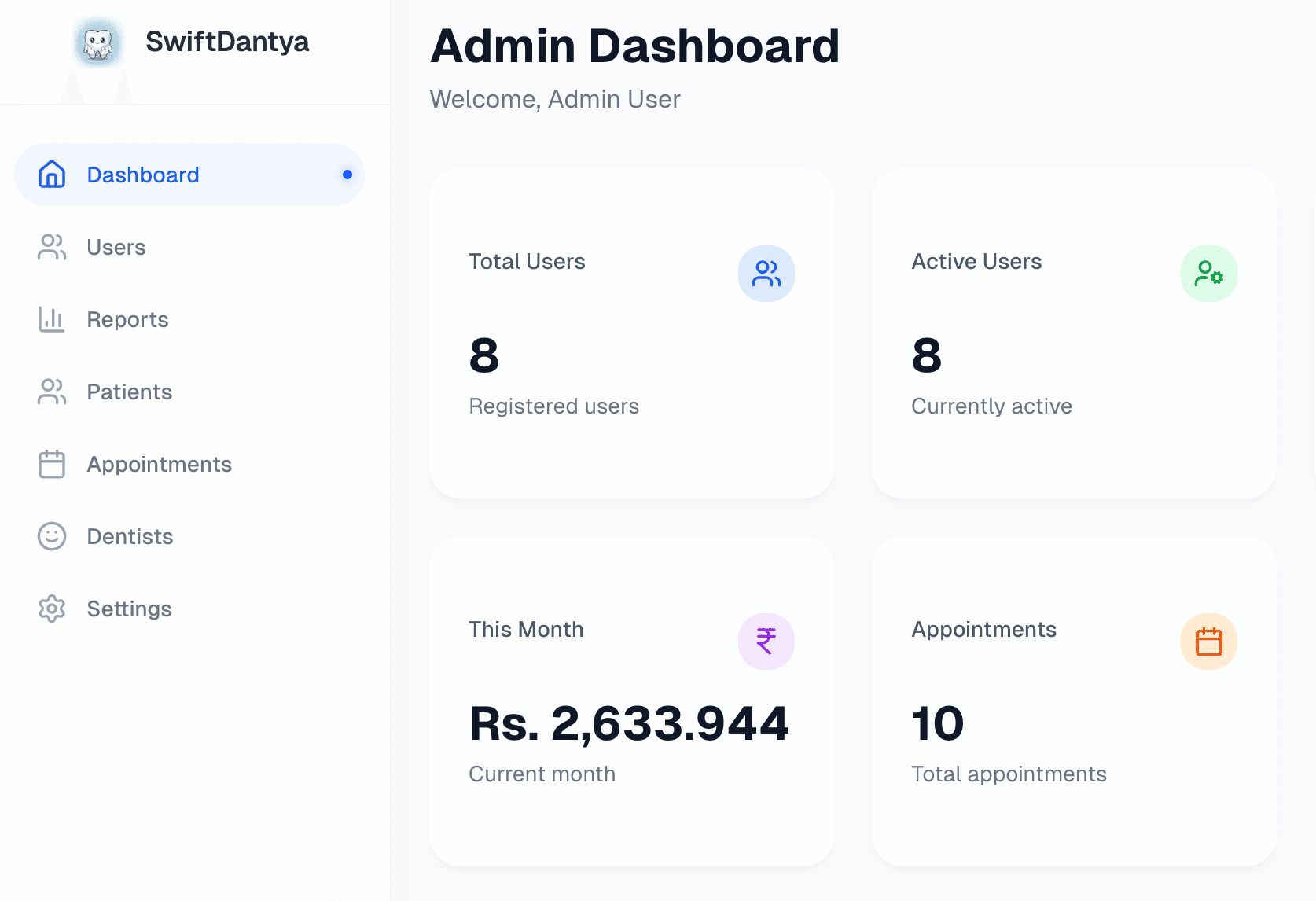Click the Total Users people icon

pyautogui.click(x=766, y=274)
